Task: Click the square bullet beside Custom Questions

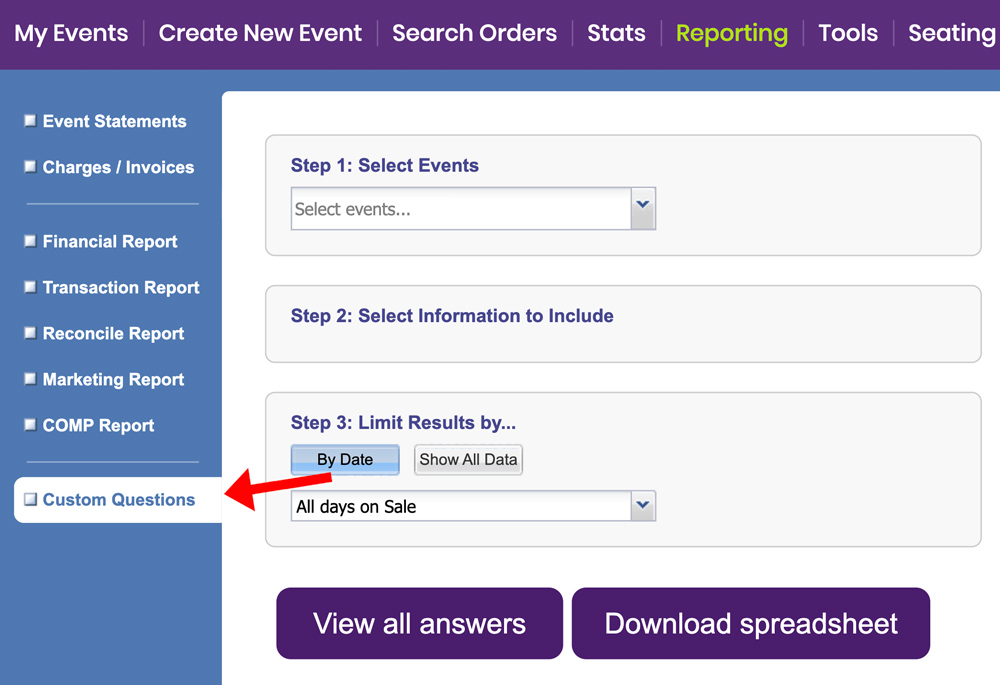Action: click(30, 499)
